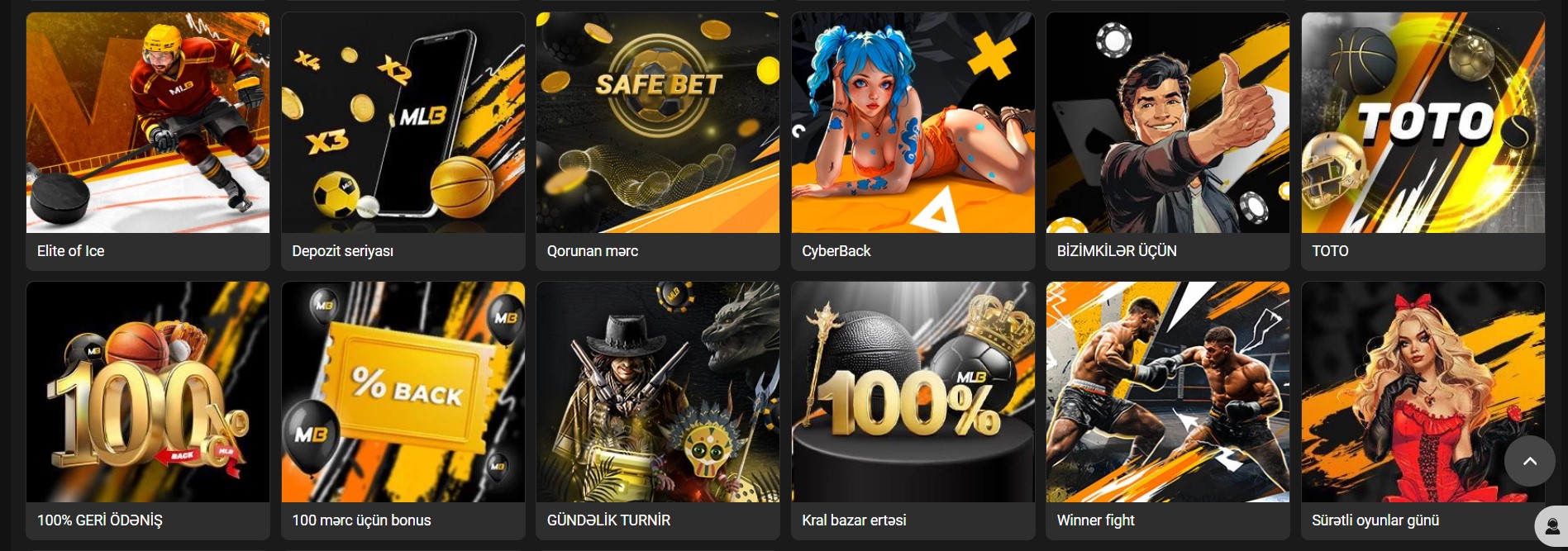Image resolution: width=1568 pixels, height=551 pixels.
Task: Click the CyberBack blue-haired girl banner
Action: click(913, 122)
